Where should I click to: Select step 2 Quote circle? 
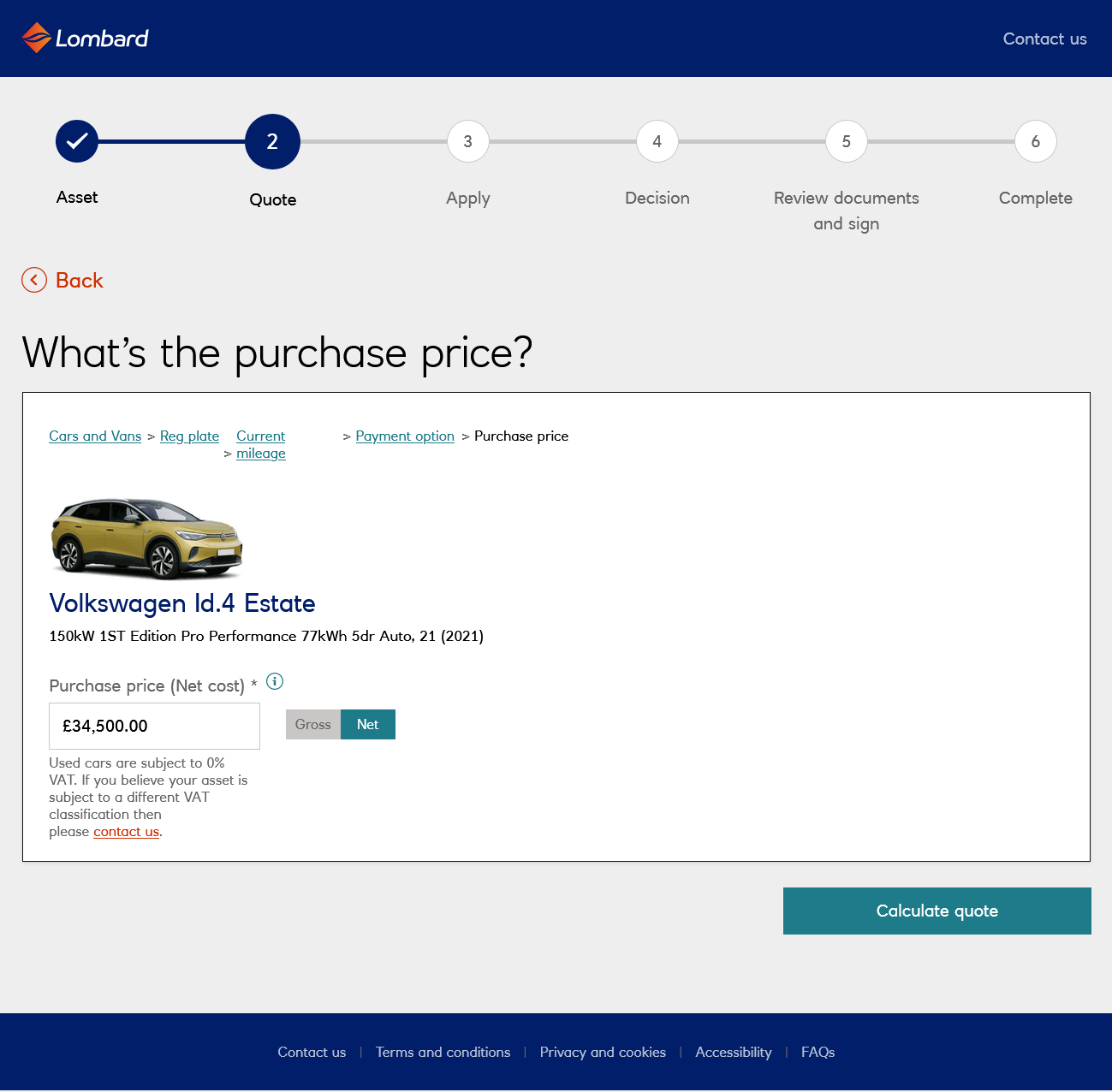pyautogui.click(x=272, y=141)
